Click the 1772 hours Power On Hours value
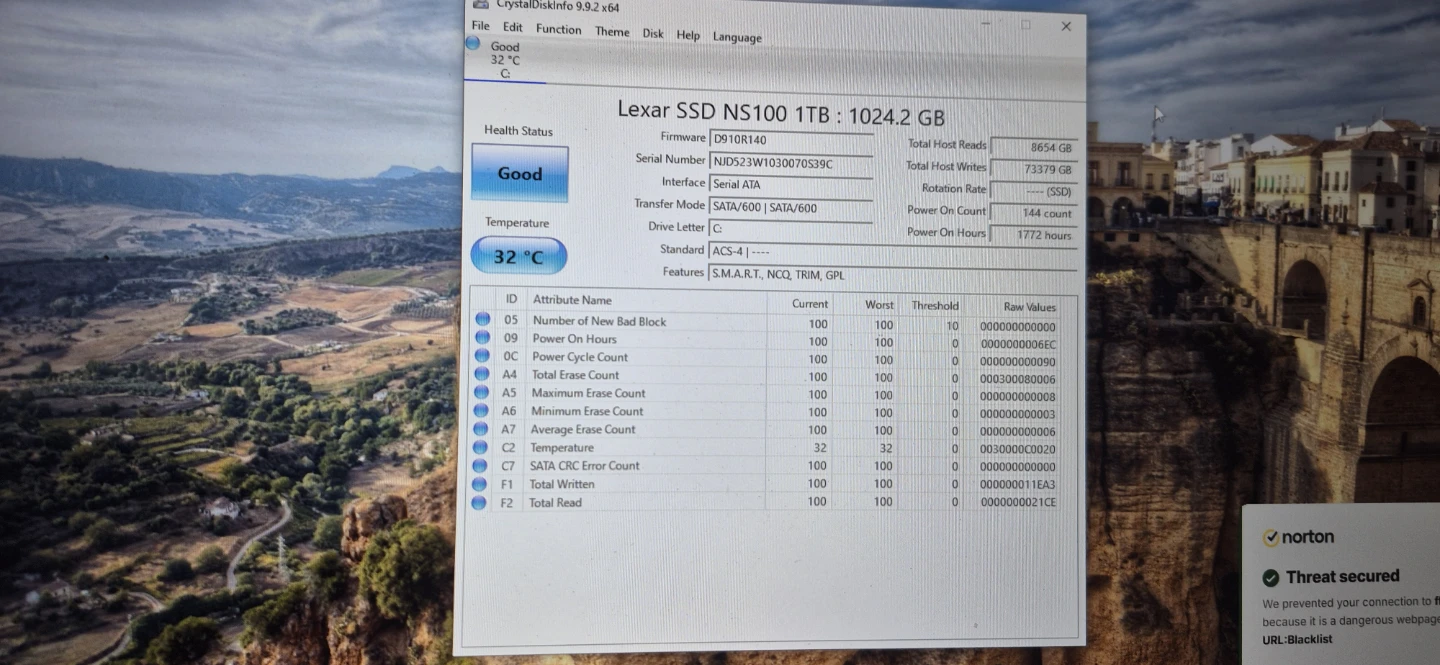This screenshot has height=665, width=1440. (1034, 235)
